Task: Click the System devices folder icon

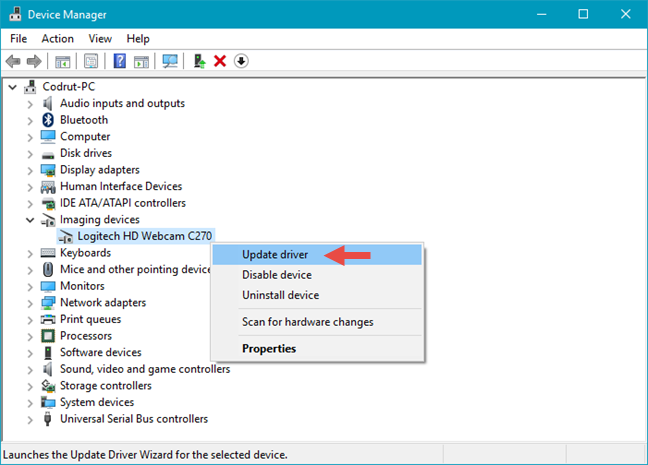Action: click(48, 402)
